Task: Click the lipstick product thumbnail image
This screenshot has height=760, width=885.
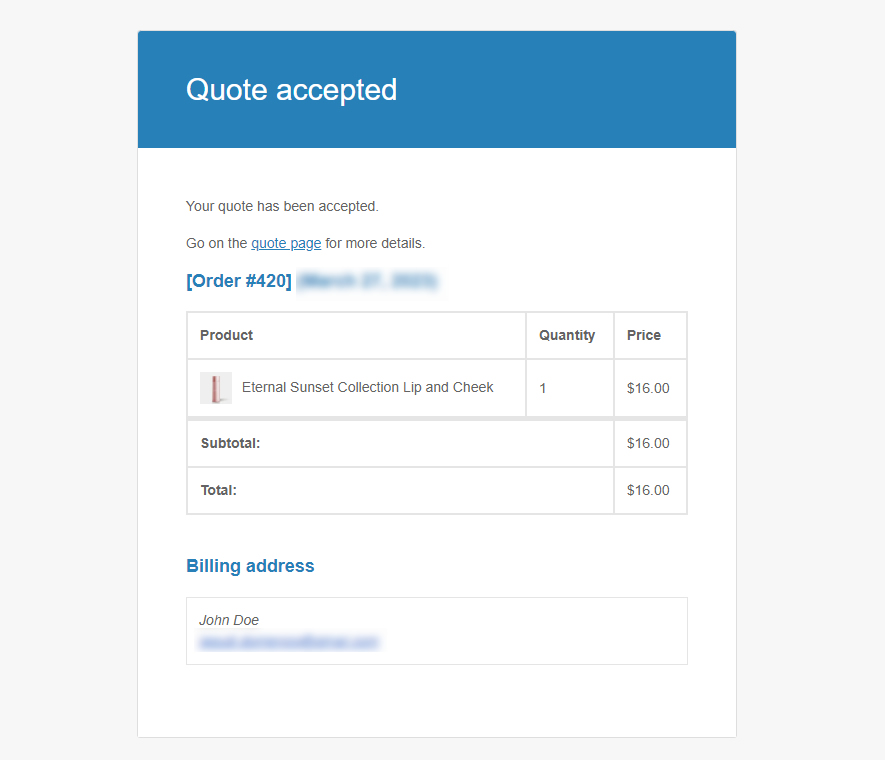Action: (216, 388)
